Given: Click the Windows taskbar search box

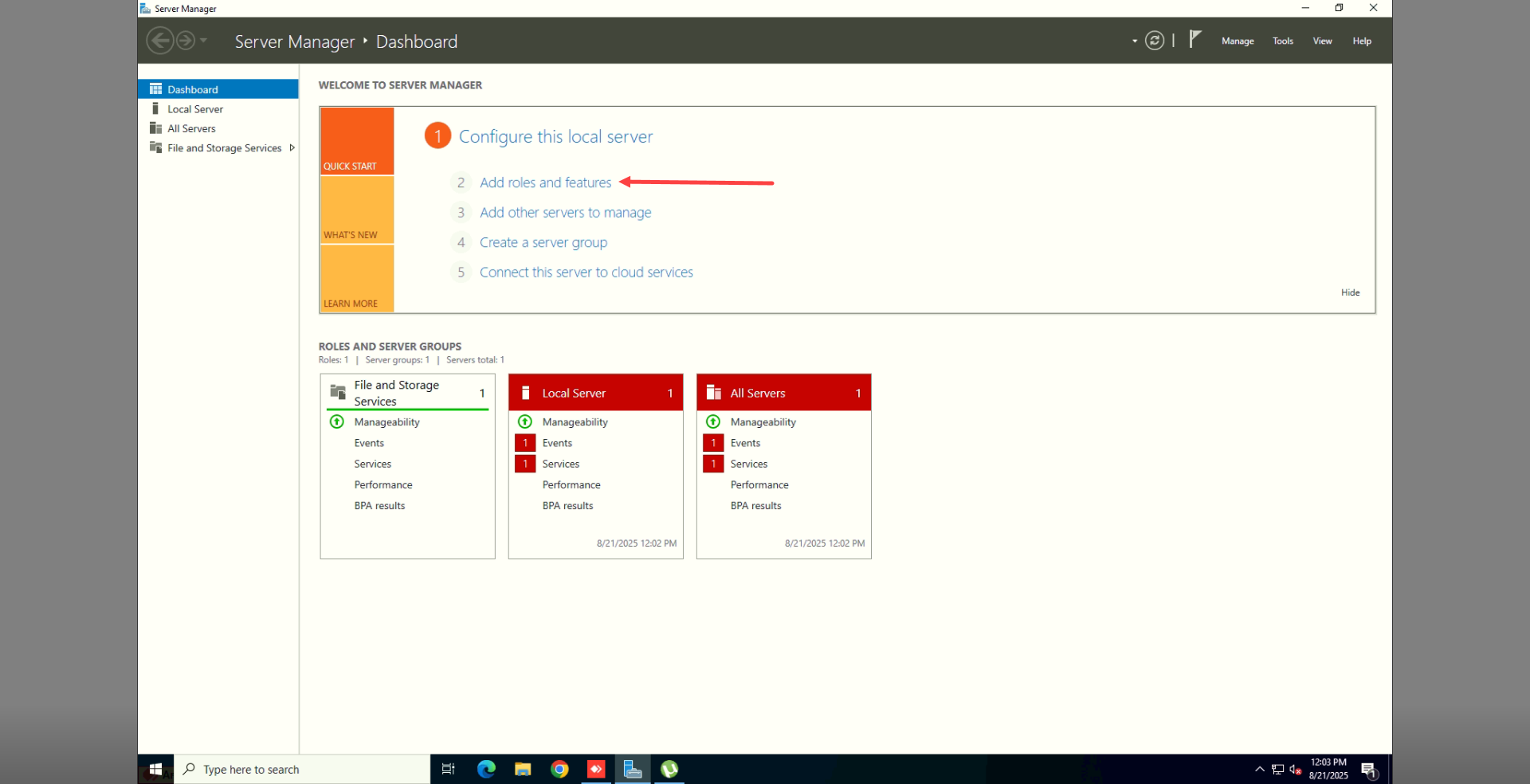Looking at the screenshot, I should point(303,769).
